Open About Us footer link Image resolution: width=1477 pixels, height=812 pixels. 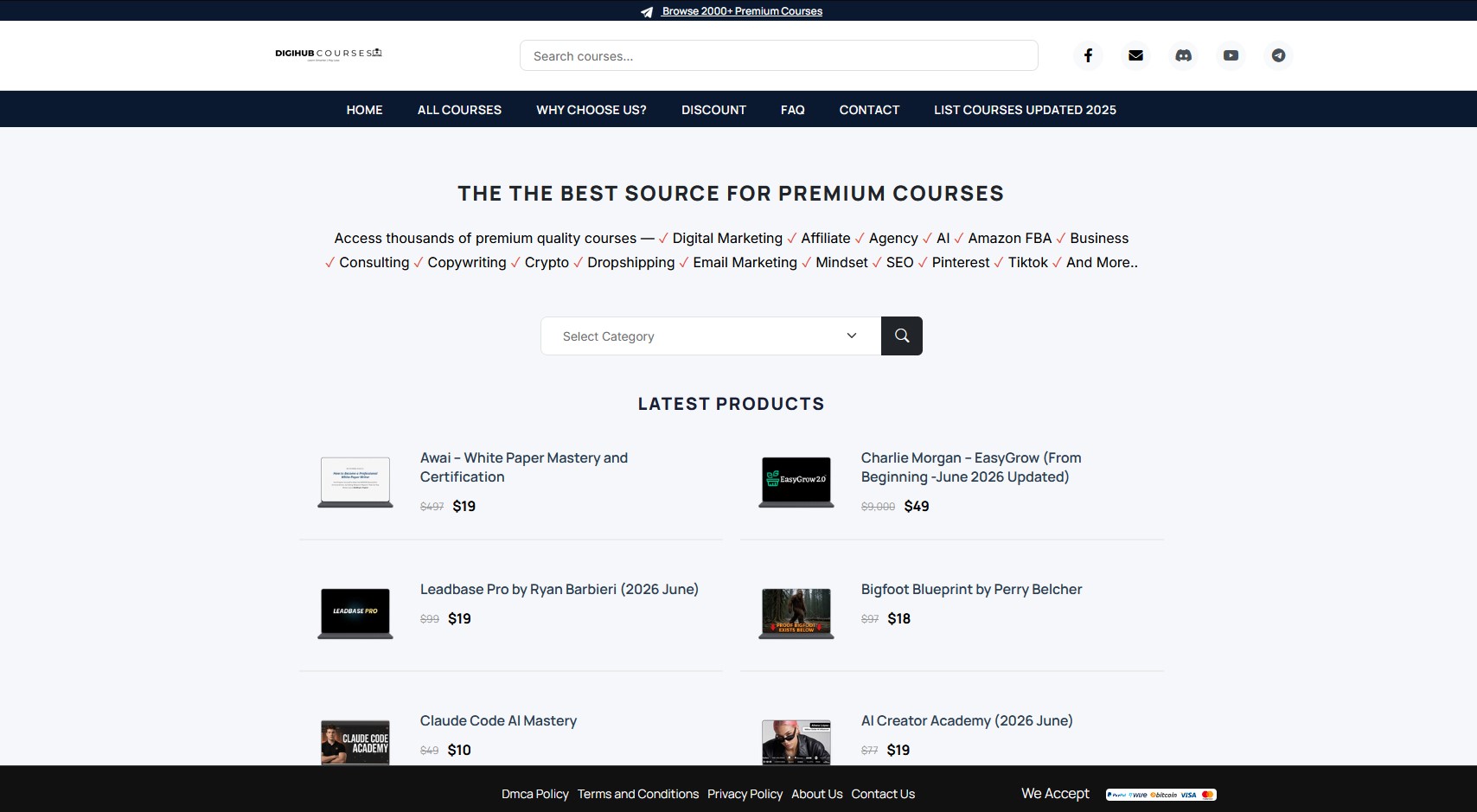click(x=817, y=794)
